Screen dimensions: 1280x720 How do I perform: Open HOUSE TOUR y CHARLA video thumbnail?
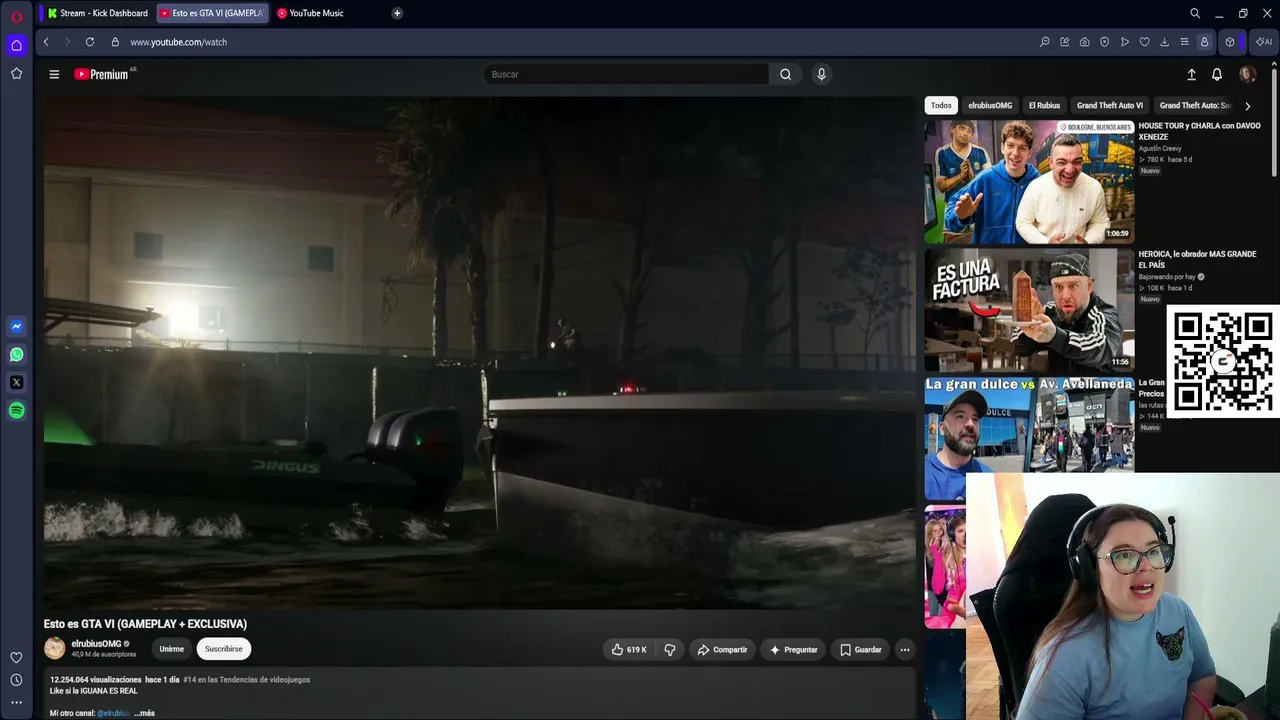click(x=1029, y=182)
